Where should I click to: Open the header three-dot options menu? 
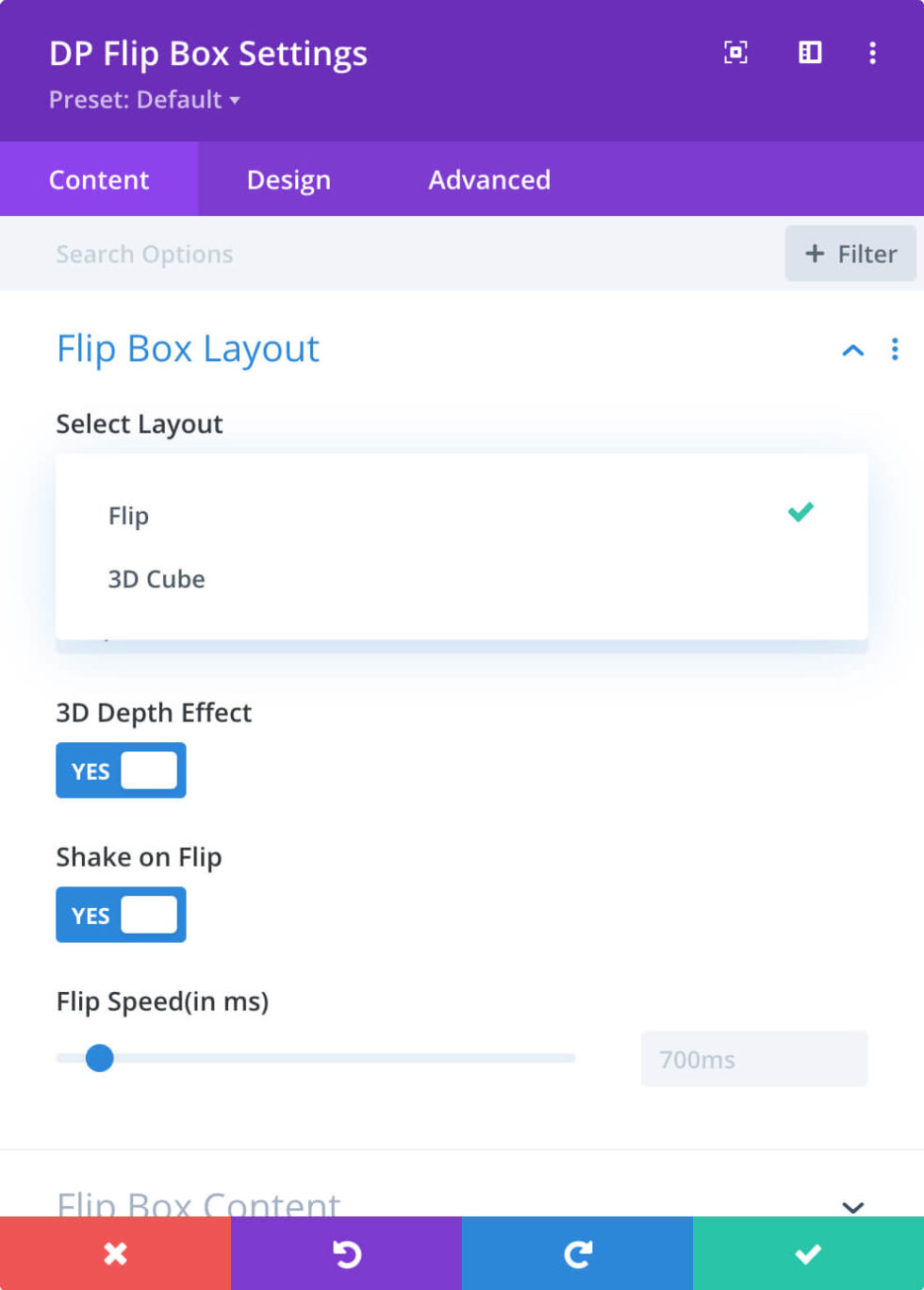pyautogui.click(x=872, y=53)
